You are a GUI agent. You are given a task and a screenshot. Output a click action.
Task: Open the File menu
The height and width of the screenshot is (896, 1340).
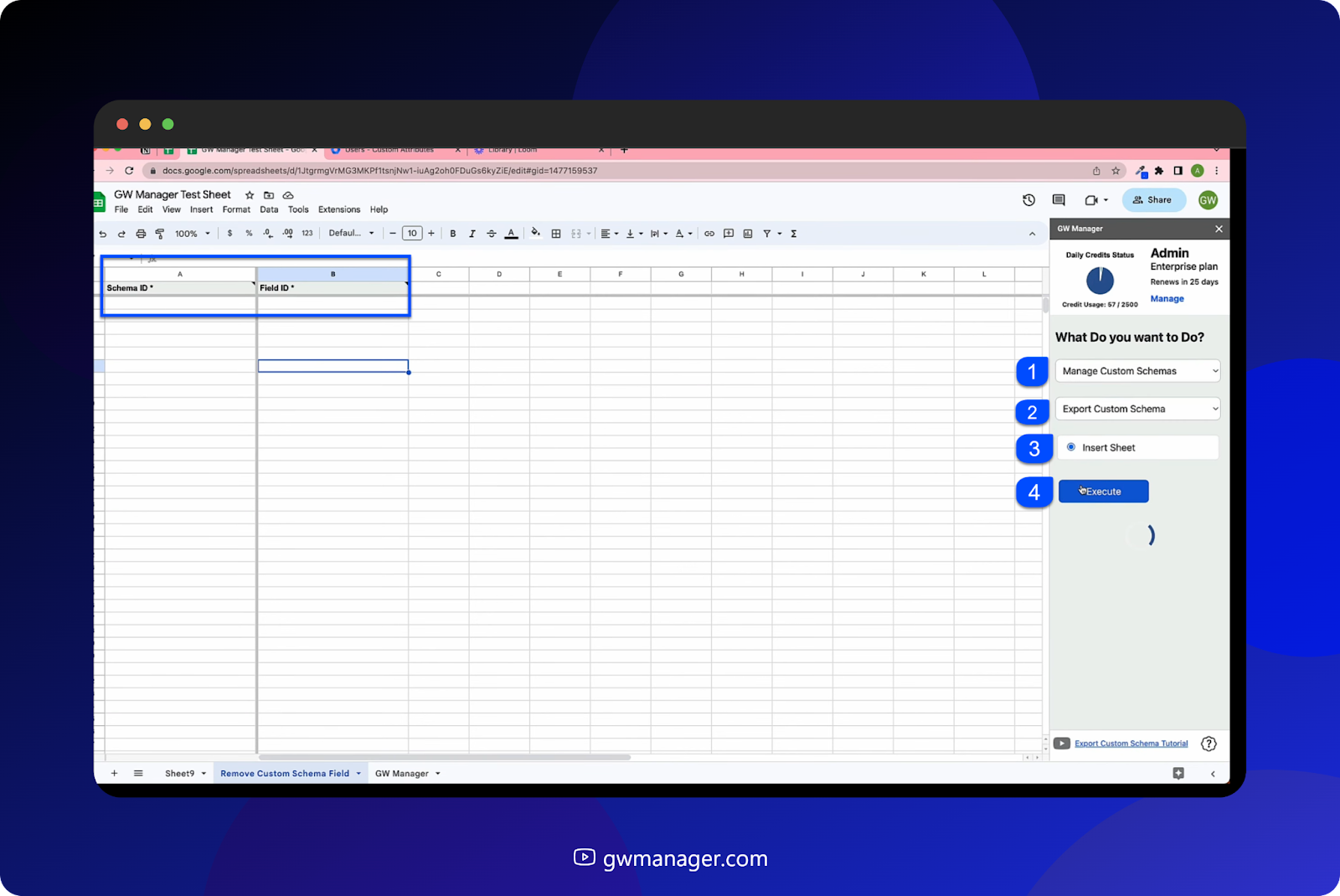(x=121, y=209)
